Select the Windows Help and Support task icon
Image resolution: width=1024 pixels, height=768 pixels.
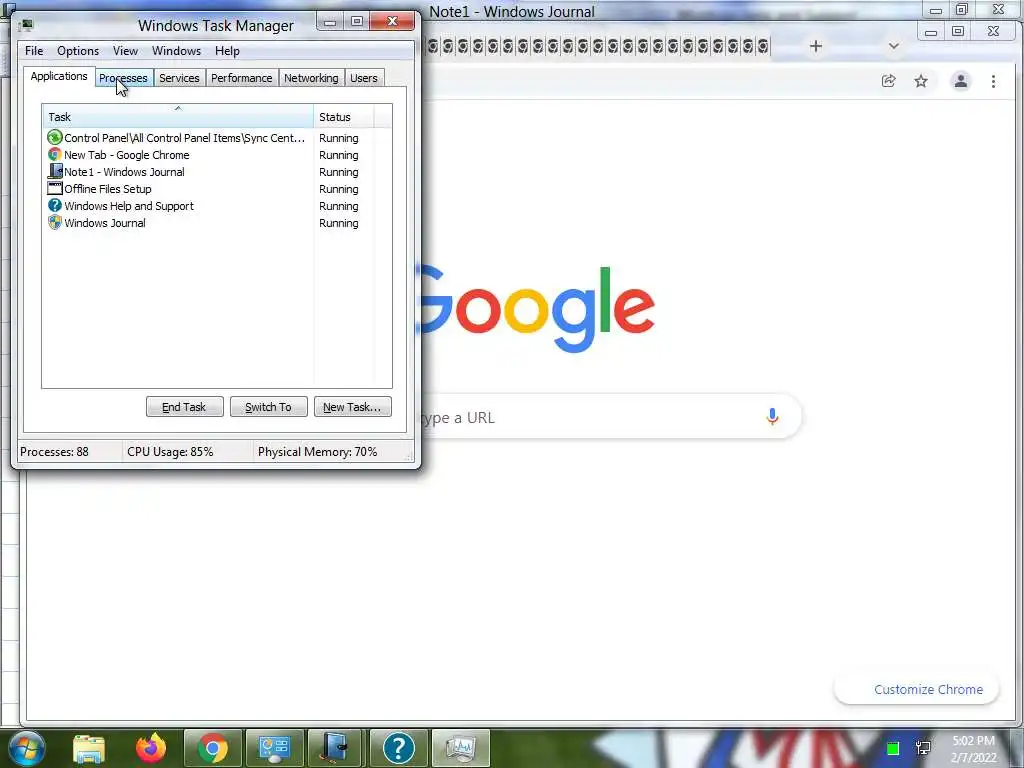[x=55, y=205]
